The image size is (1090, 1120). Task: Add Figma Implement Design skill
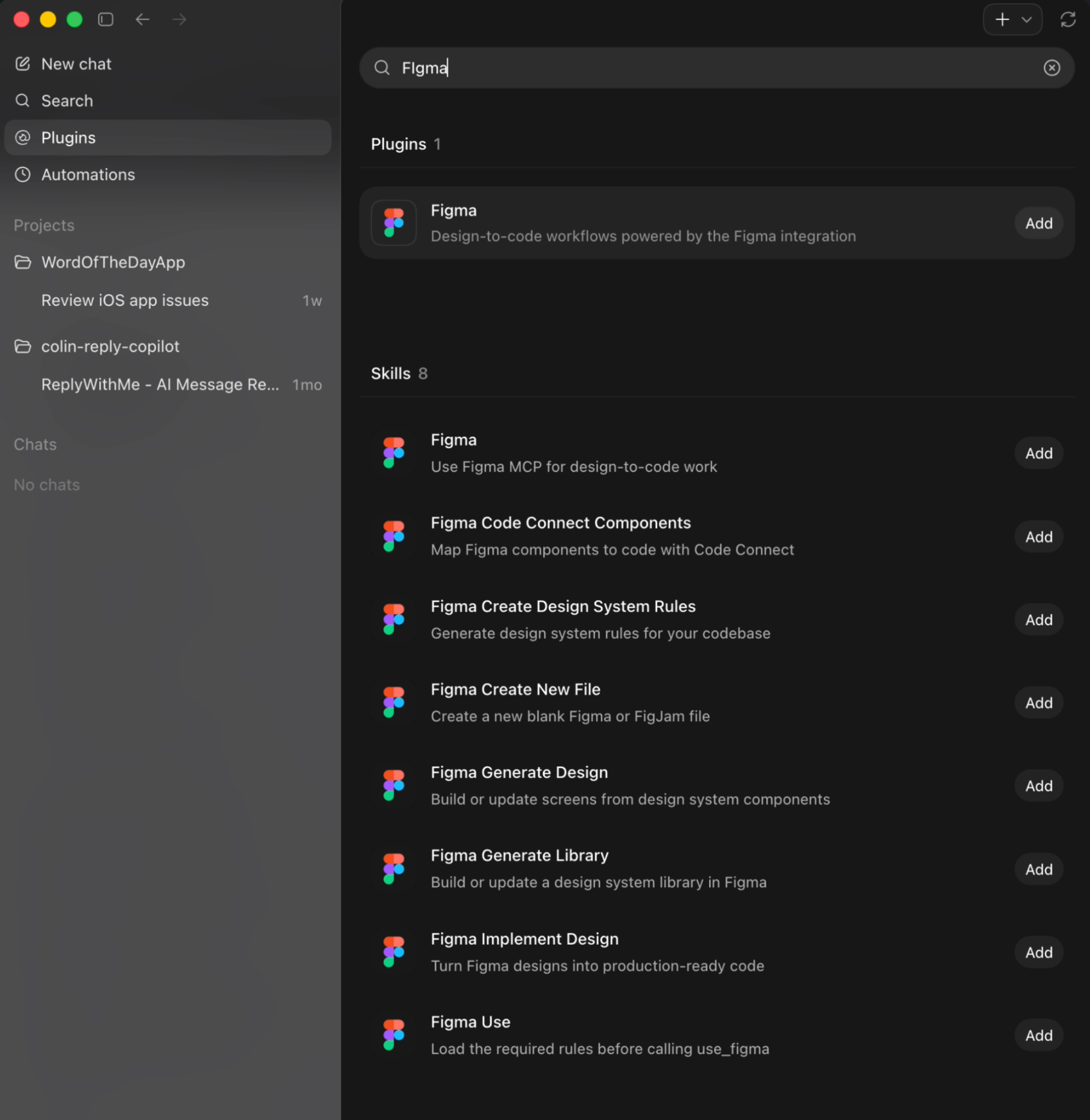coord(1039,953)
